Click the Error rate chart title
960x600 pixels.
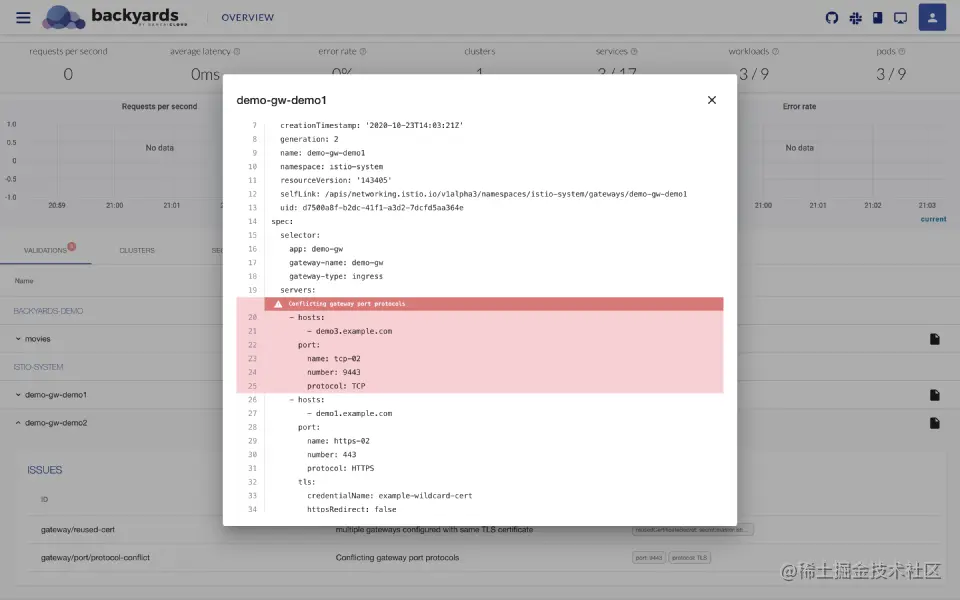coord(799,107)
